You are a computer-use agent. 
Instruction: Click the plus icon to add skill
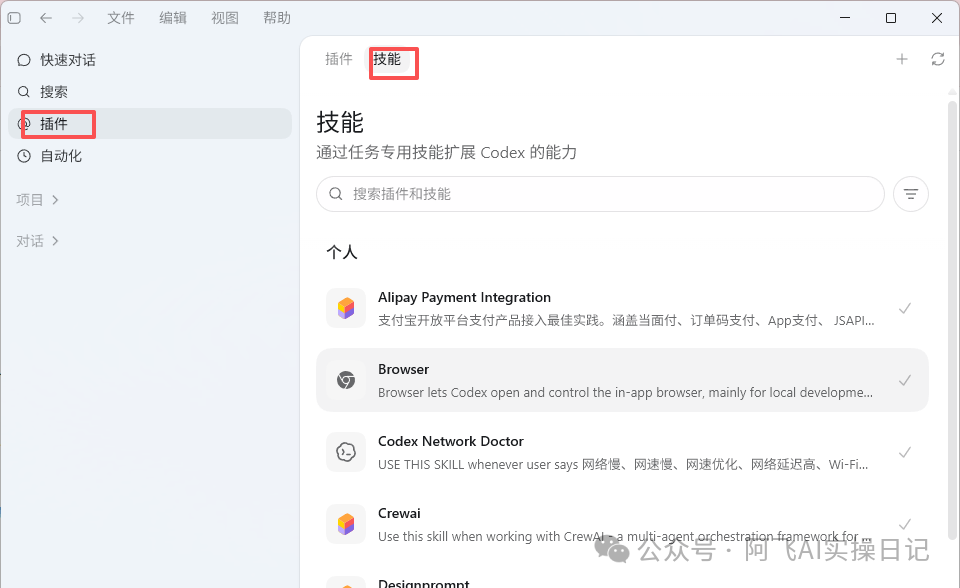[902, 59]
